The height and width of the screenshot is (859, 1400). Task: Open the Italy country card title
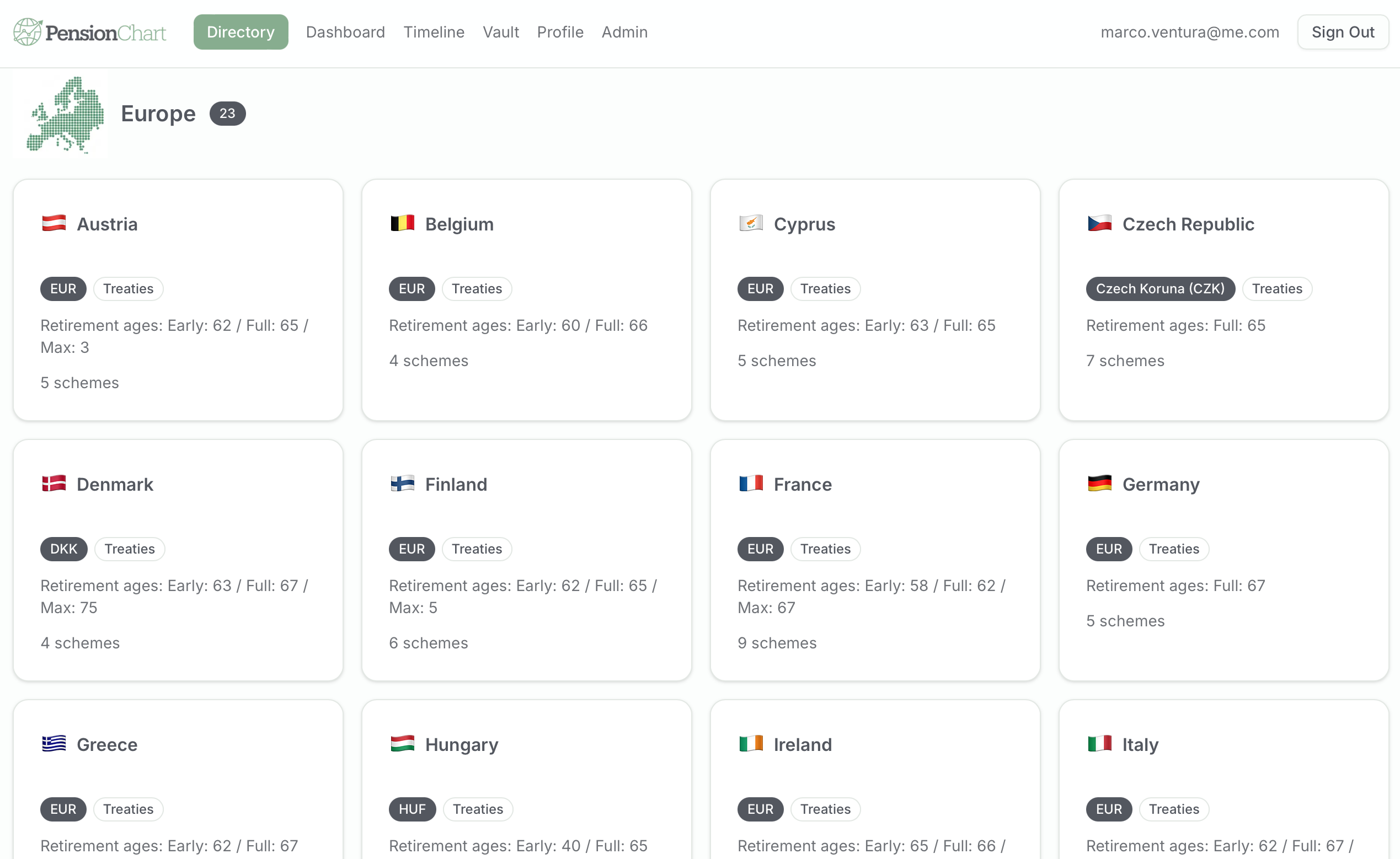1140,744
